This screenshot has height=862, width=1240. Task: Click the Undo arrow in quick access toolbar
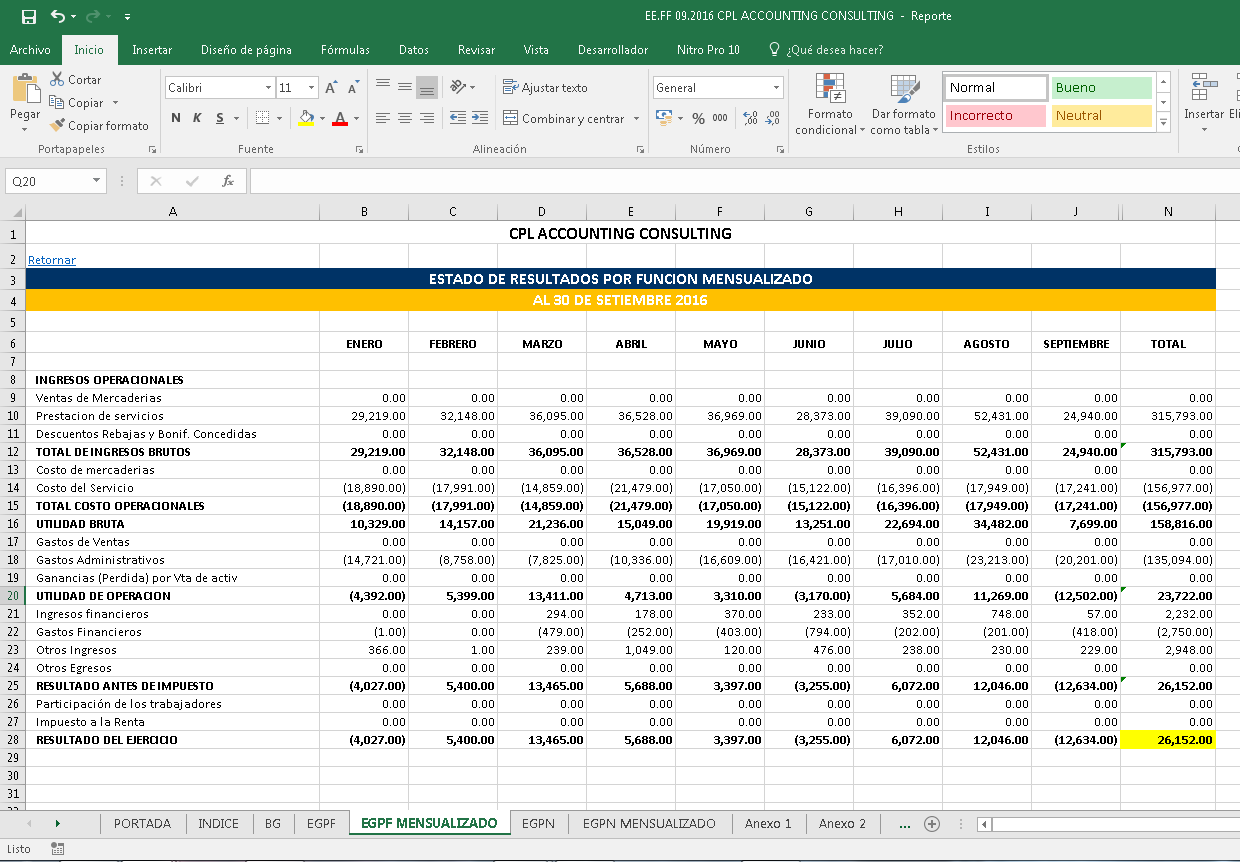pos(57,16)
